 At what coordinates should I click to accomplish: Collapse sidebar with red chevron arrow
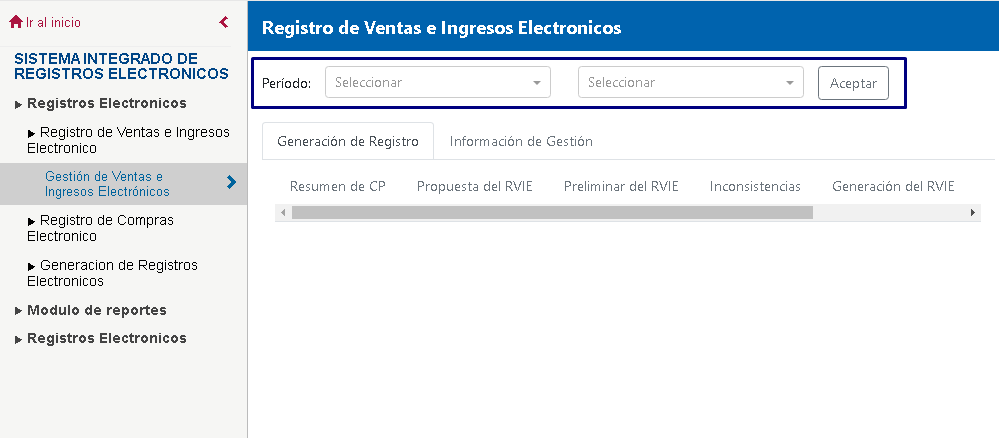click(x=224, y=22)
